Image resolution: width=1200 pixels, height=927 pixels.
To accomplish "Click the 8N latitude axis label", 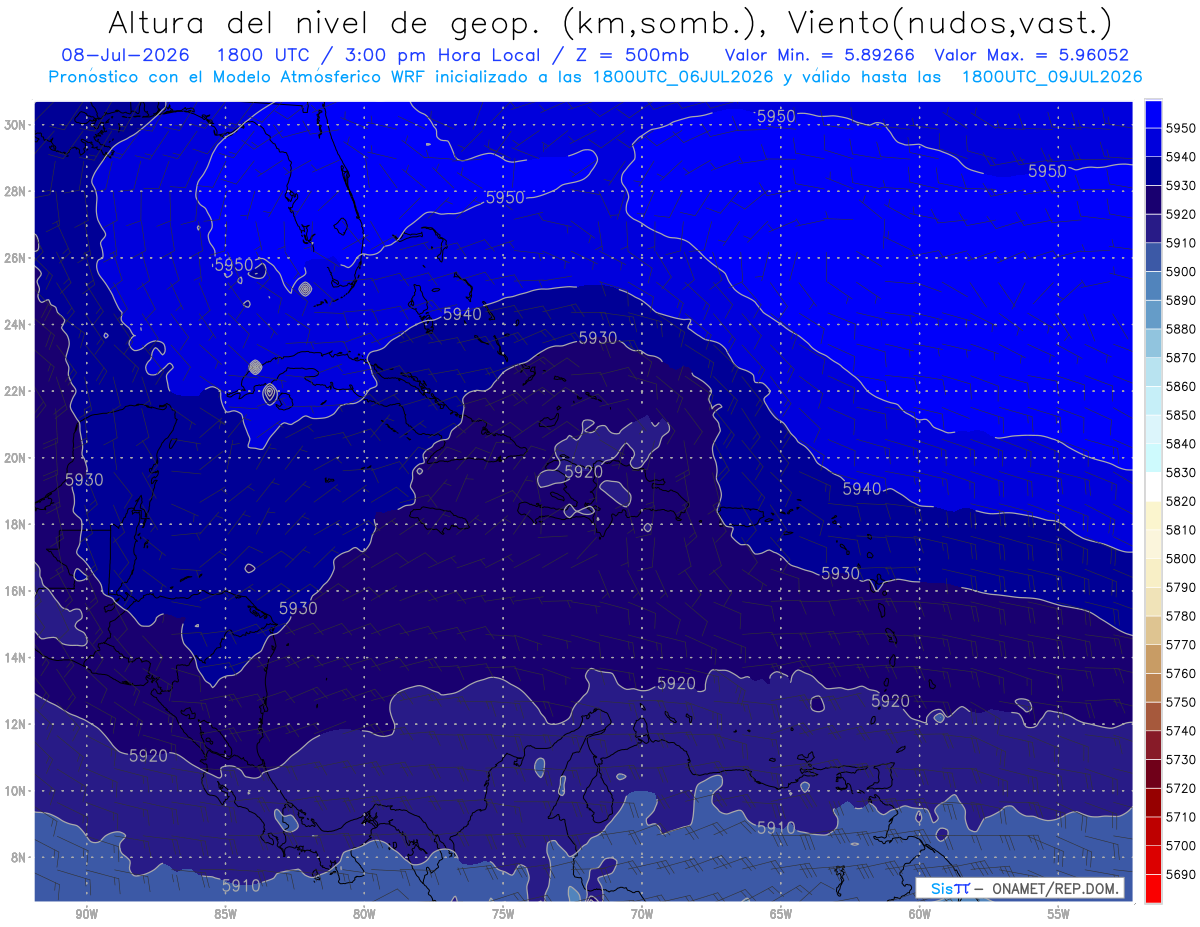I will pos(20,858).
